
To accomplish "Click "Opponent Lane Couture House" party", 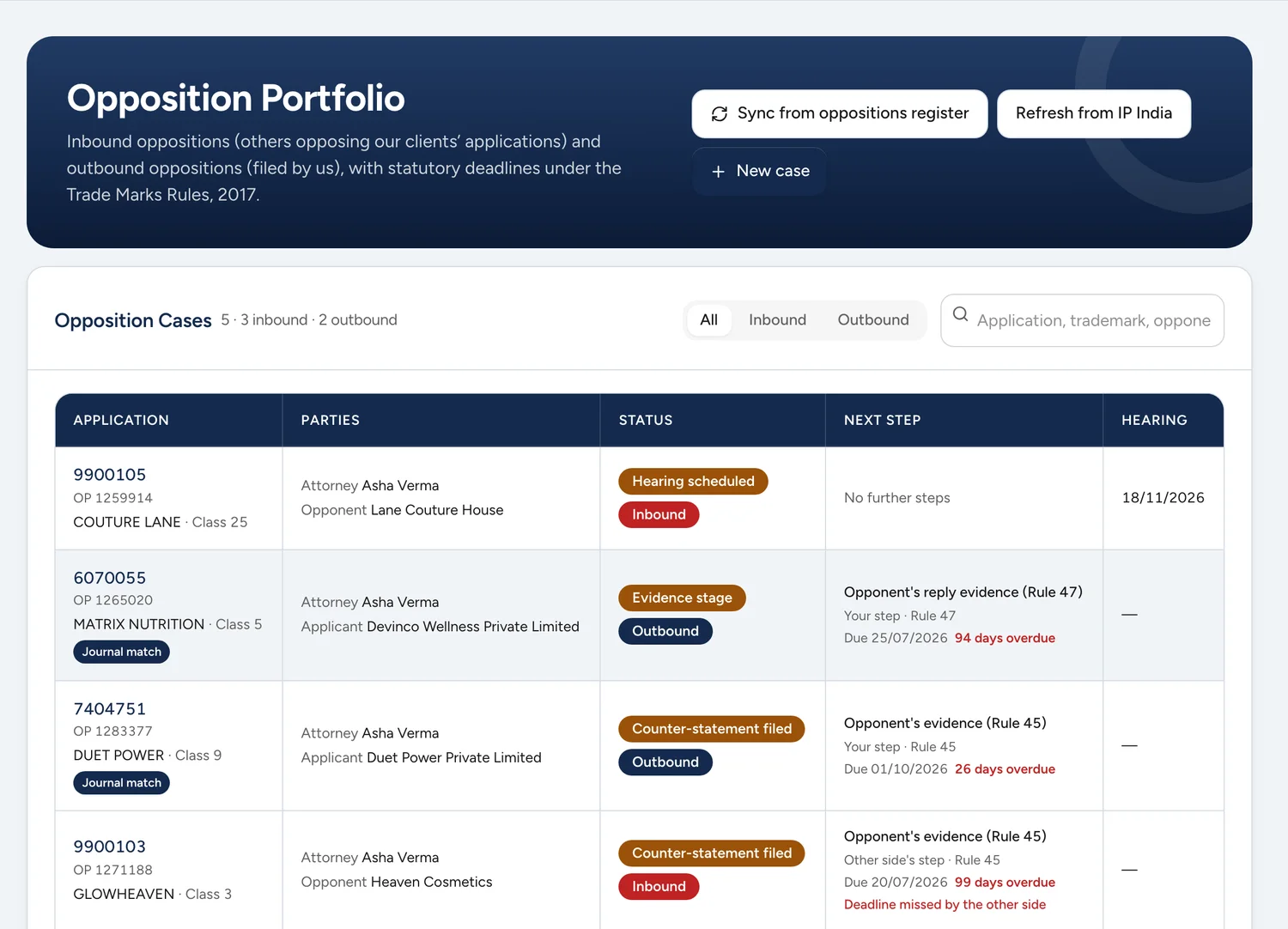I will tap(402, 510).
